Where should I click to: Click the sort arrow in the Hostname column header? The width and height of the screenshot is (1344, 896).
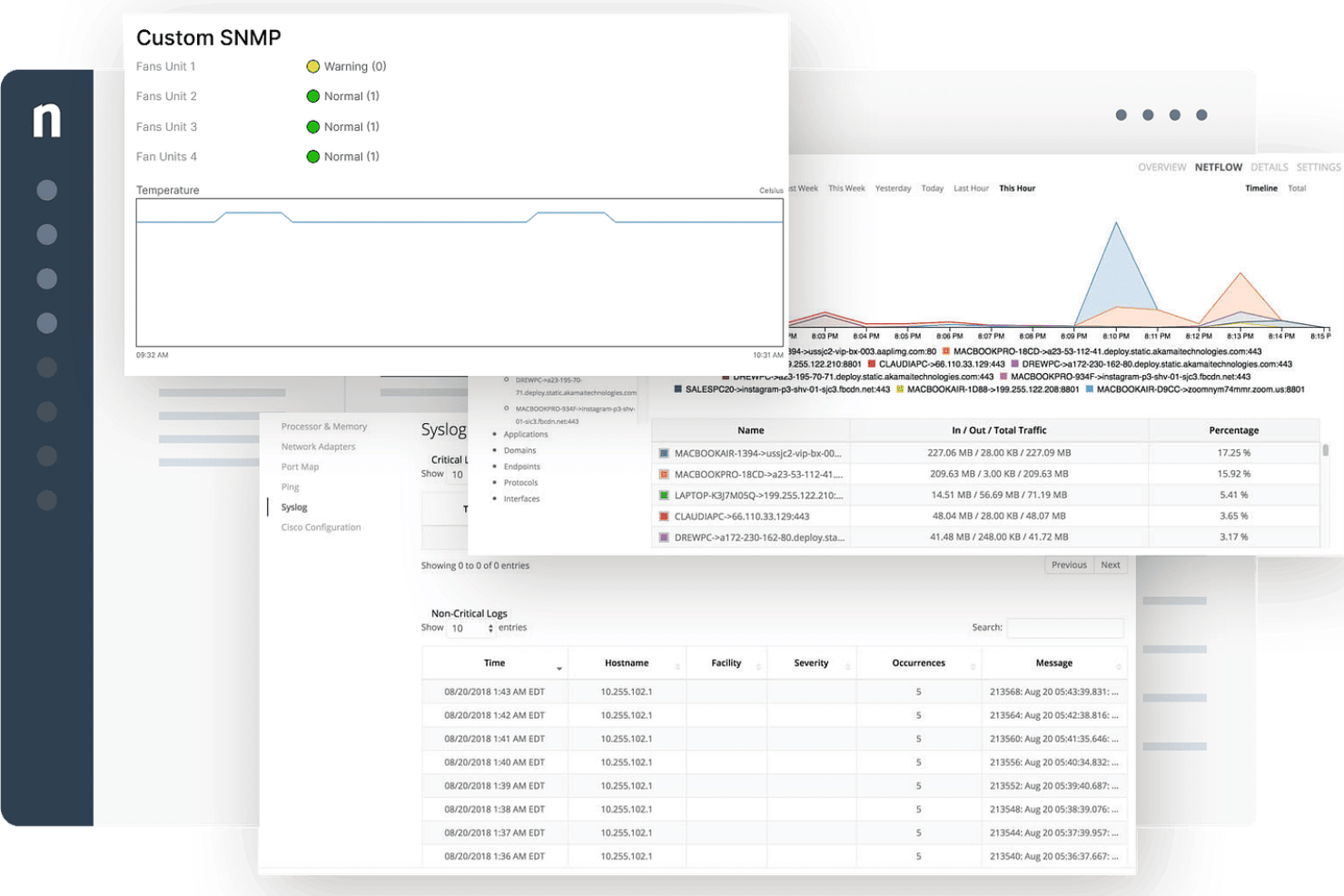[677, 667]
